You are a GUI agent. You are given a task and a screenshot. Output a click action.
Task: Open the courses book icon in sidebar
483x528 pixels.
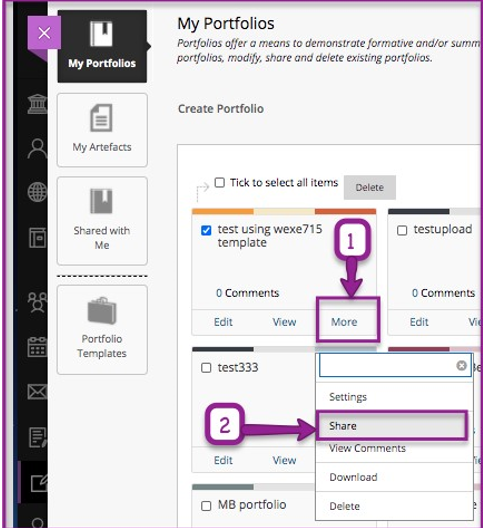point(37,238)
